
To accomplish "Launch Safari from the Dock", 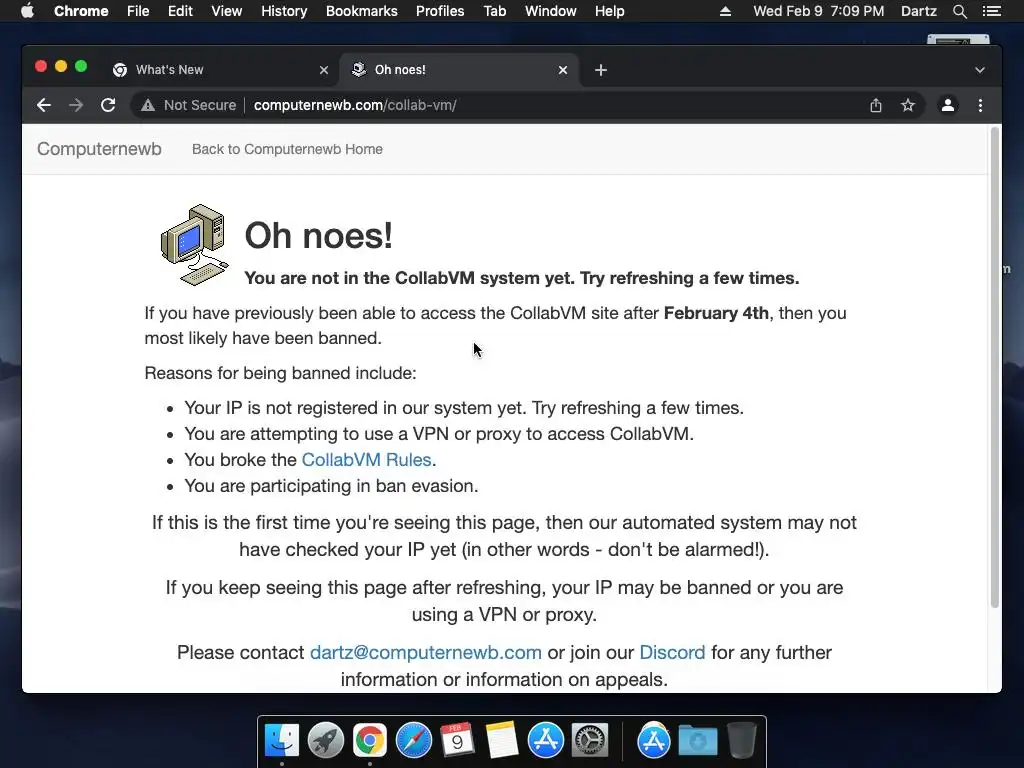I will pos(413,741).
